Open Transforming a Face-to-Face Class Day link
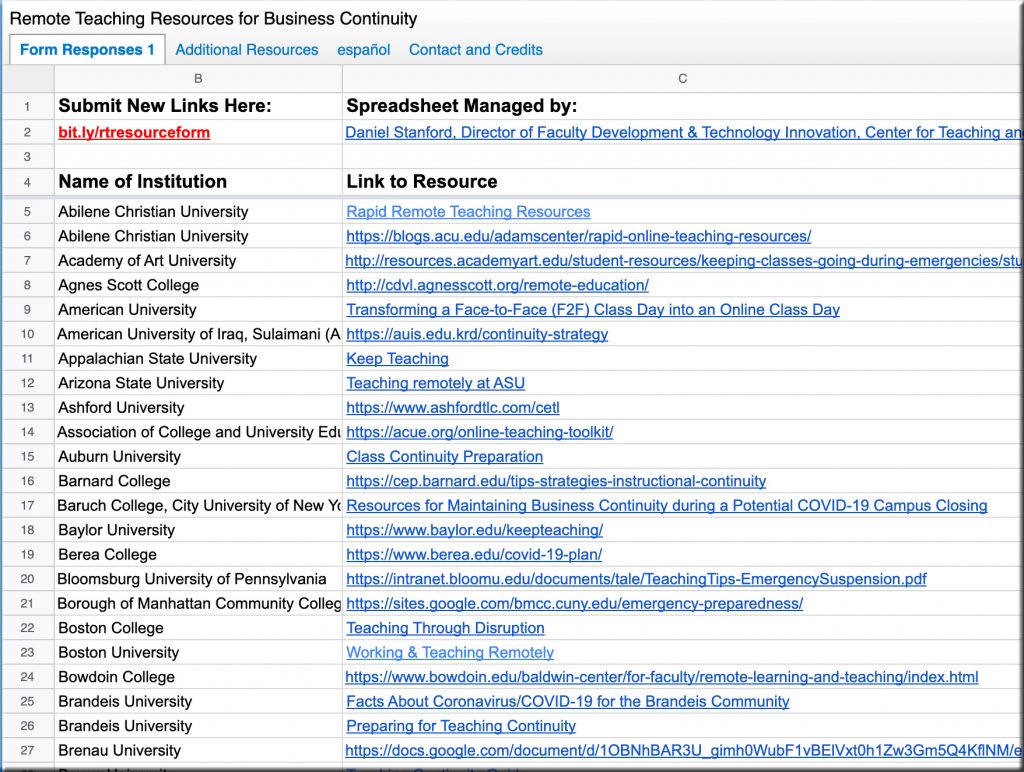The image size is (1024, 772). tap(593, 310)
